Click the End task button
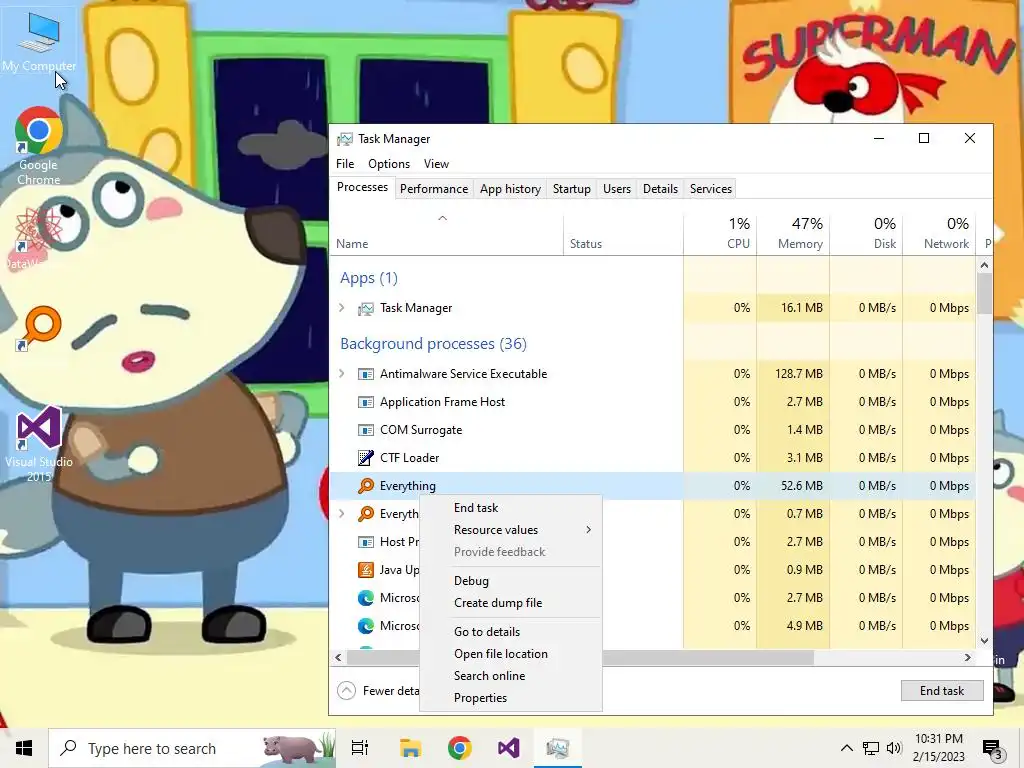Image resolution: width=1024 pixels, height=768 pixels. (x=942, y=691)
